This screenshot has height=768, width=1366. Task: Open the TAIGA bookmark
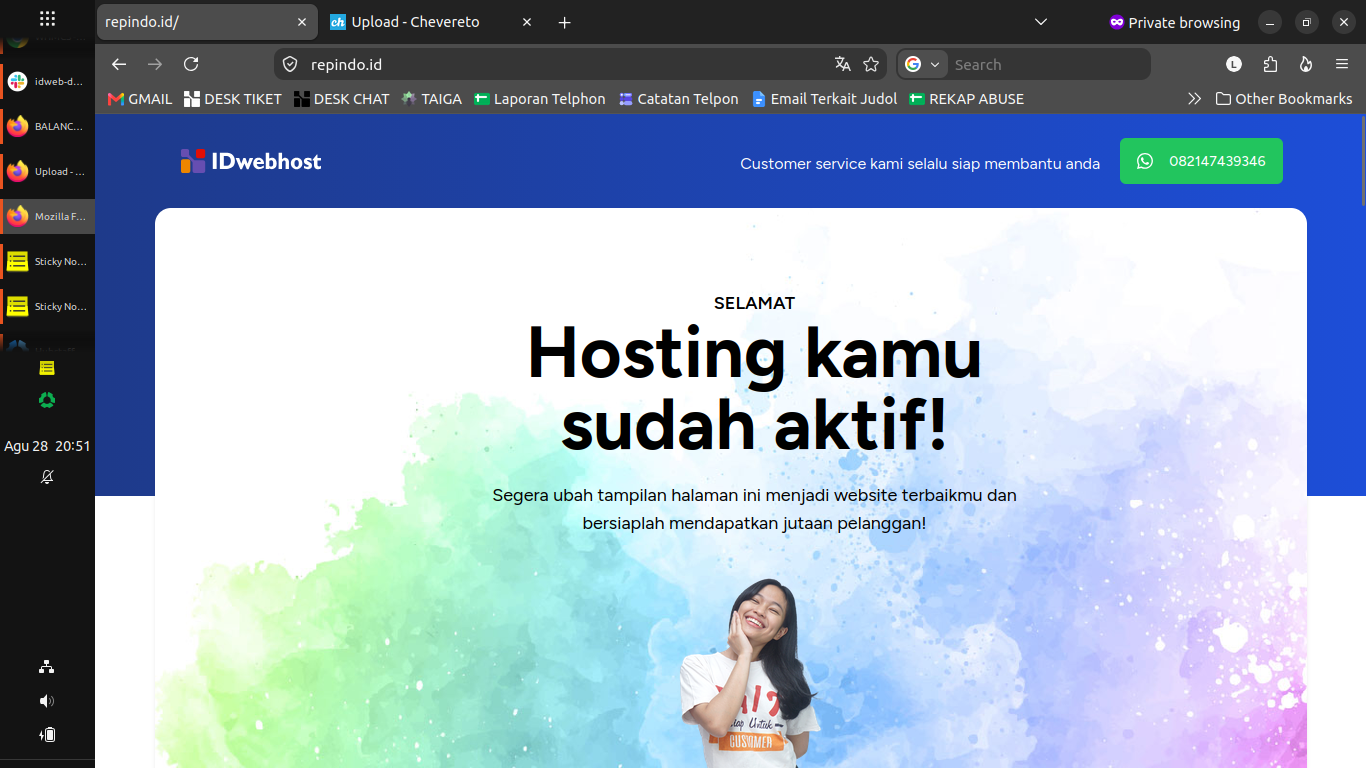click(432, 99)
